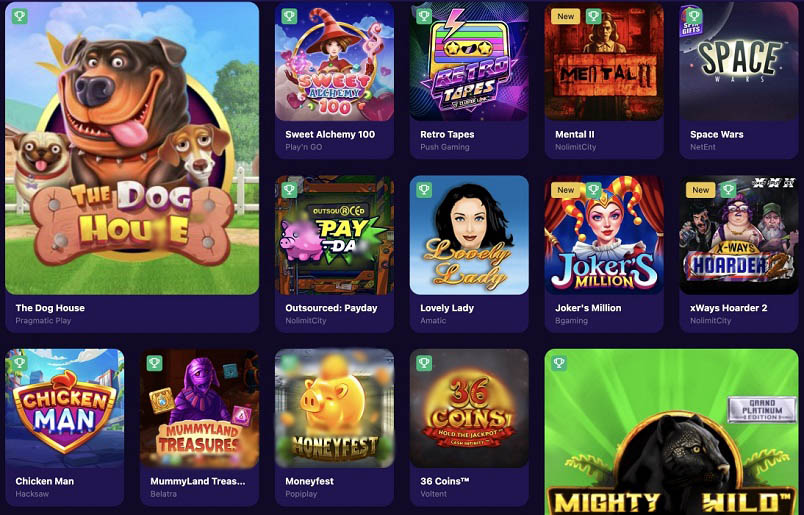Open Outsourced: Payday game artwork
Image resolution: width=804 pixels, height=515 pixels.
(335, 235)
